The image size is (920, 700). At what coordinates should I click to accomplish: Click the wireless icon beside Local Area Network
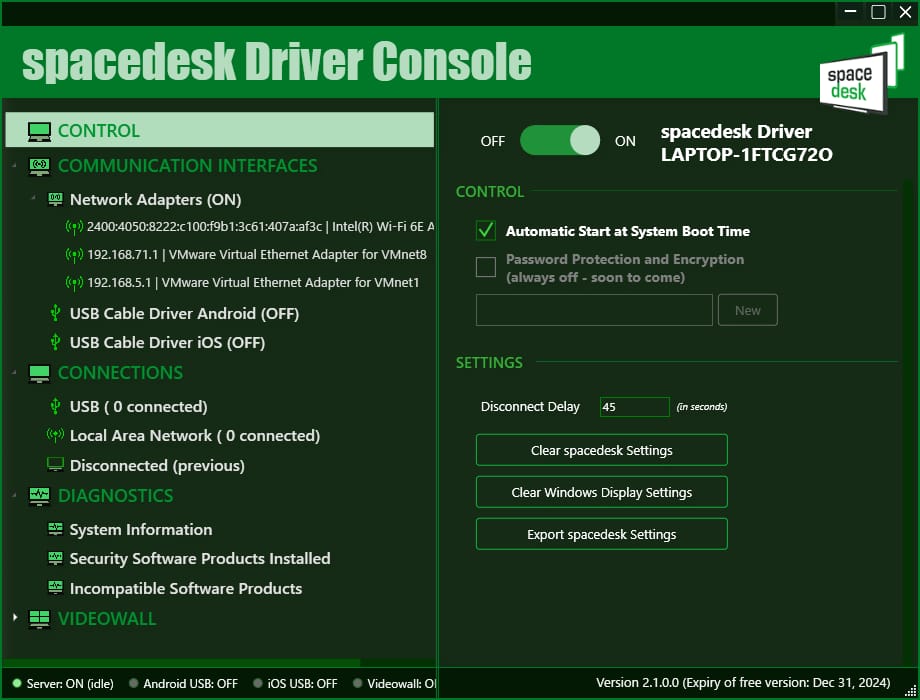pos(55,436)
